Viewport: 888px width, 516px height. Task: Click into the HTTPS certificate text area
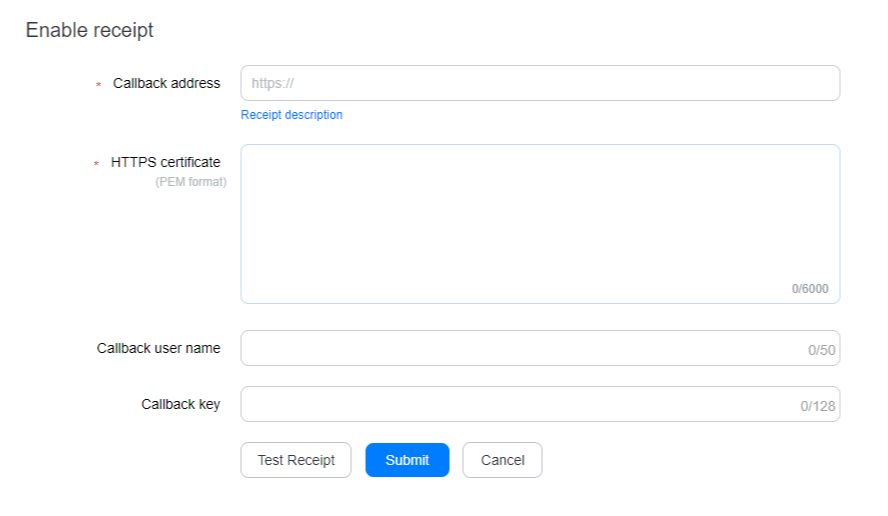coord(540,224)
